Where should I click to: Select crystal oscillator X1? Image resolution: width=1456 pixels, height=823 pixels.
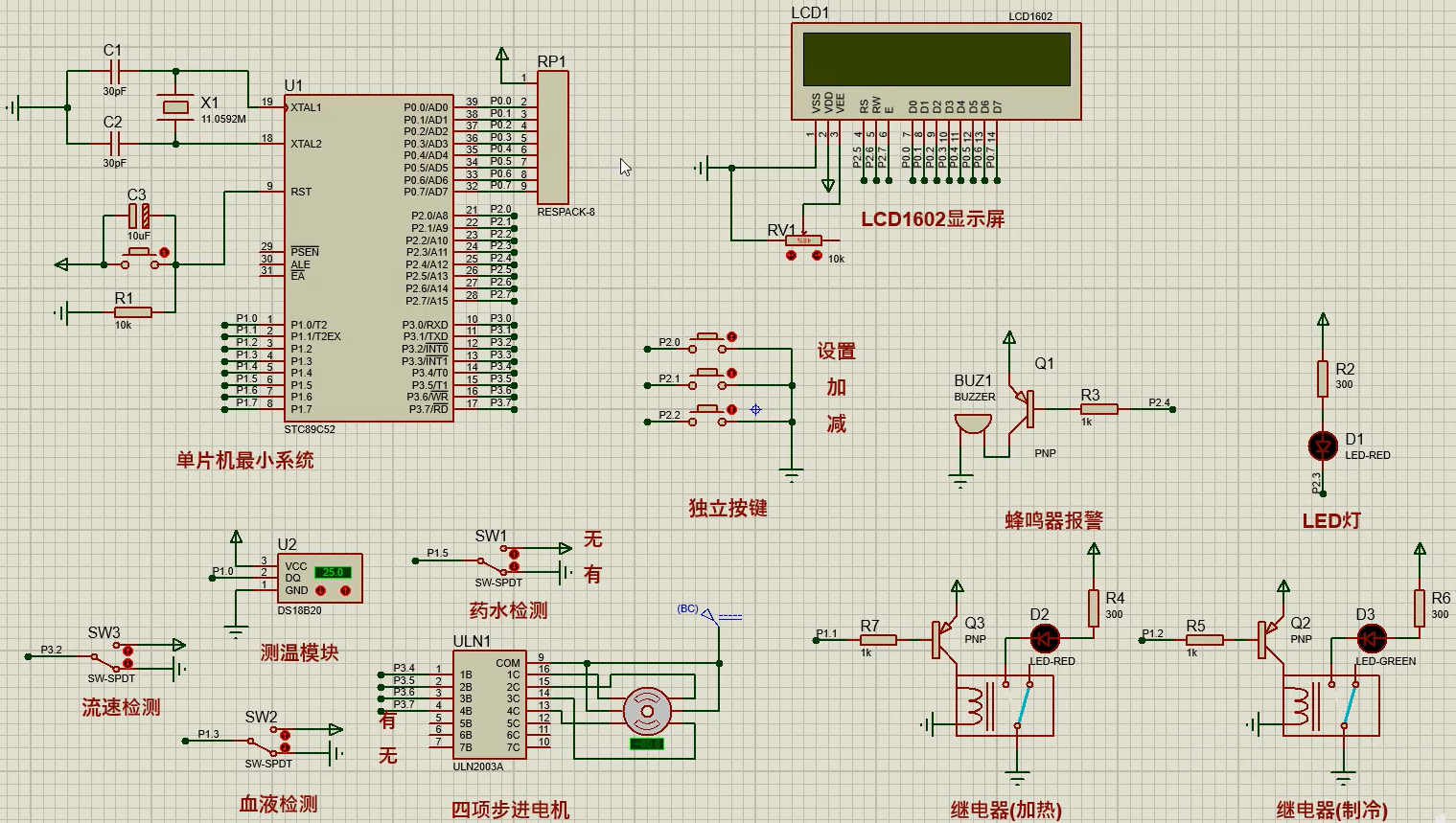point(175,107)
